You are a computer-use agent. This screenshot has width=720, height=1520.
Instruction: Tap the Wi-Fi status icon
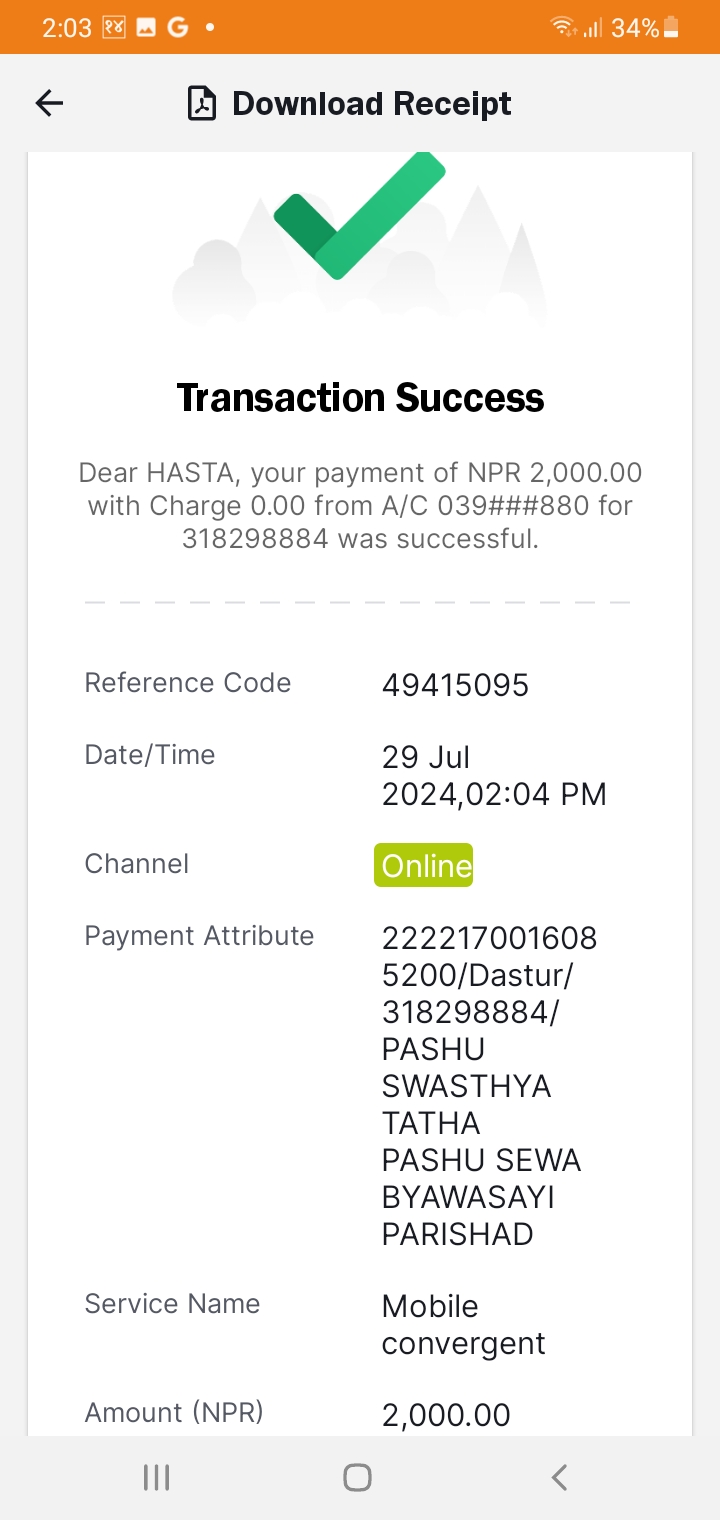pyautogui.click(x=563, y=28)
